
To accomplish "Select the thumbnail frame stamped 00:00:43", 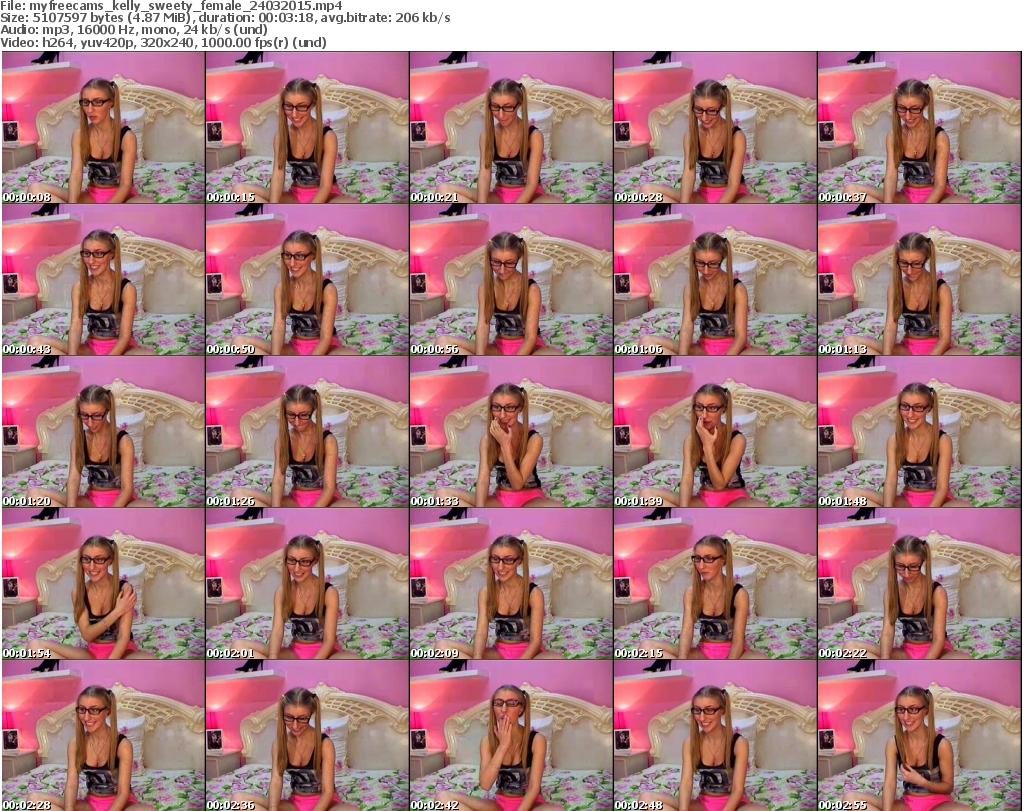I will (103, 279).
